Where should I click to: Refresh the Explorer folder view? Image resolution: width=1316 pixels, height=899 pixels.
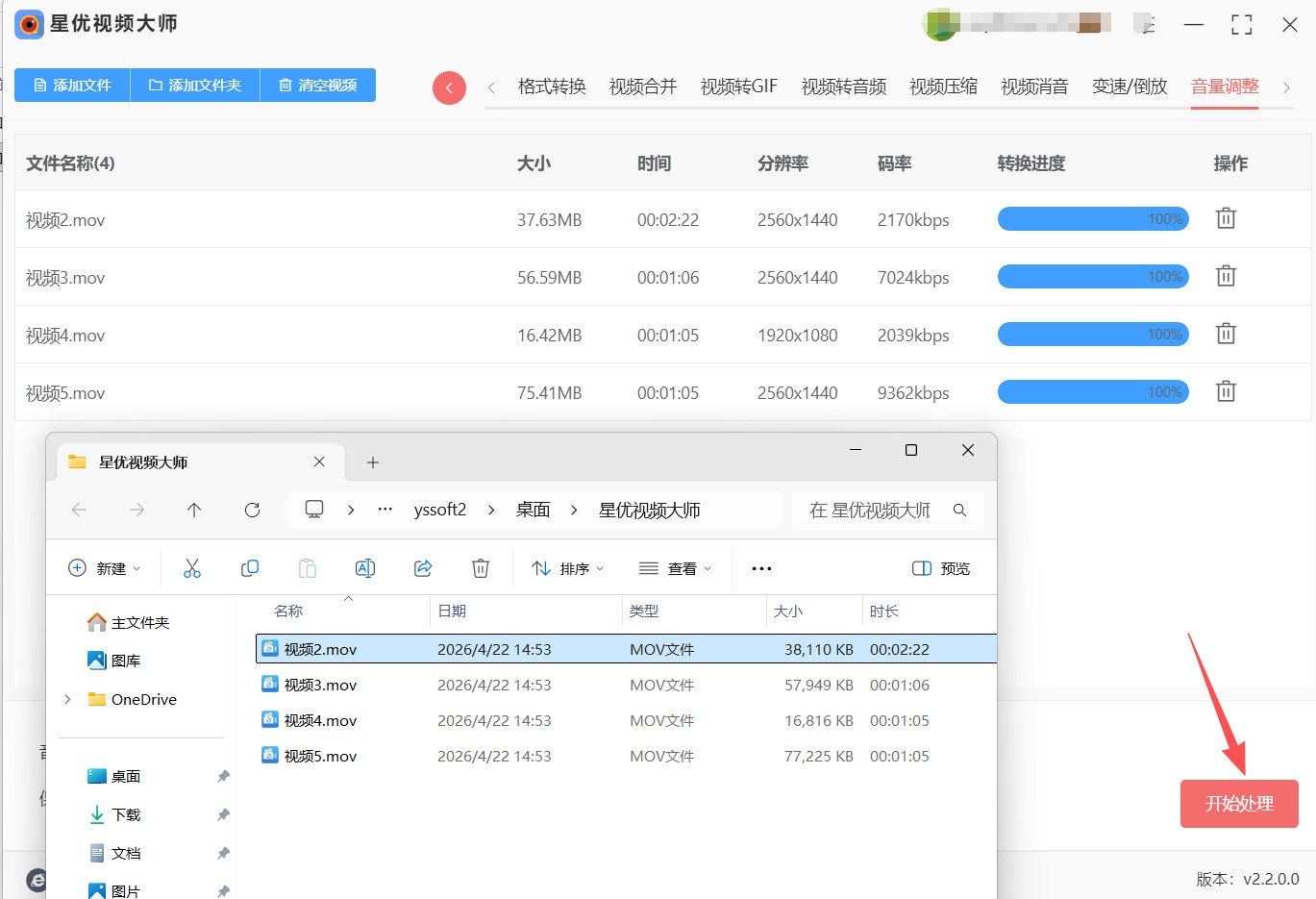pyautogui.click(x=252, y=510)
